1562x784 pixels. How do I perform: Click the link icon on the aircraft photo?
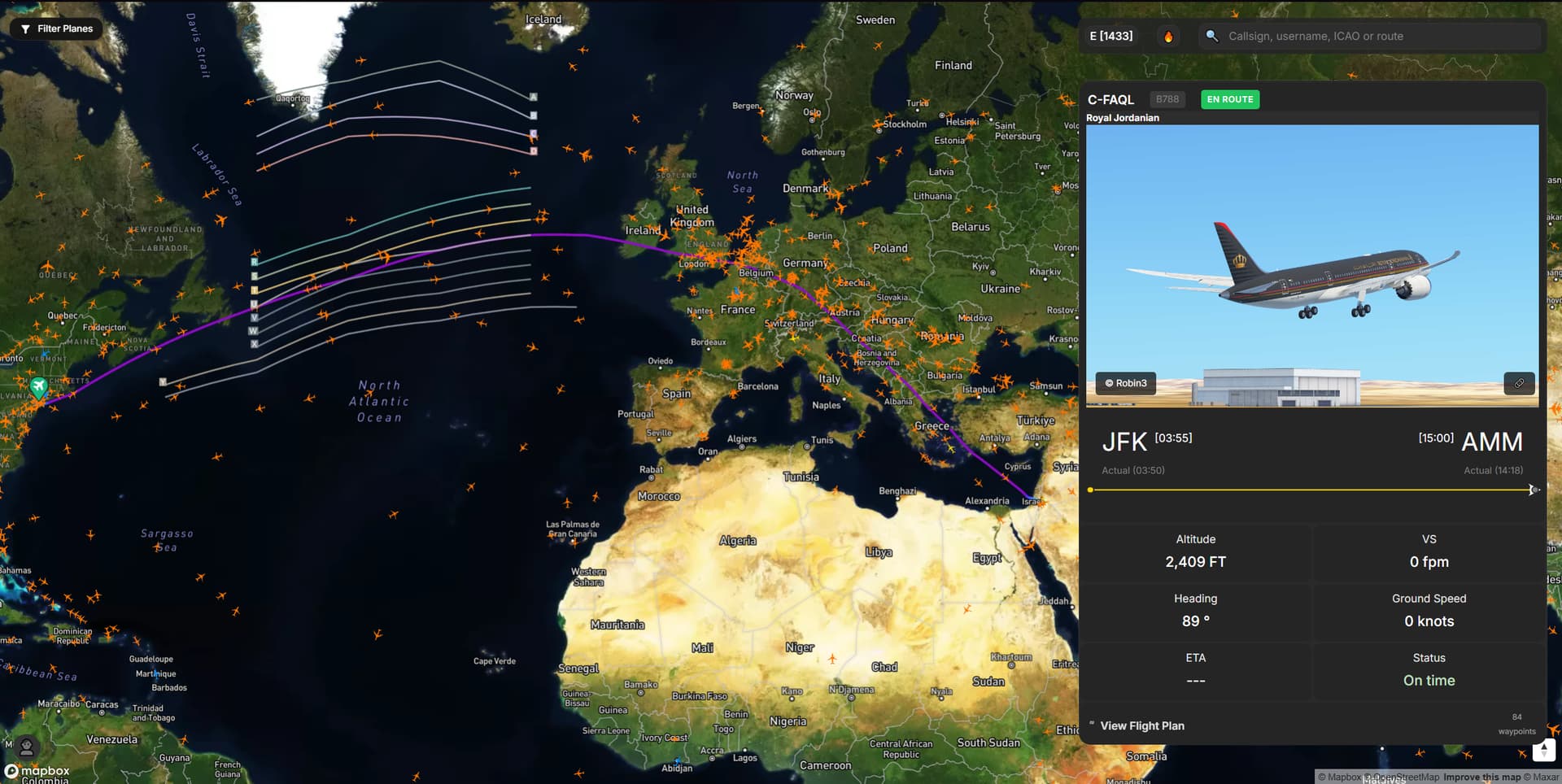pyautogui.click(x=1519, y=383)
